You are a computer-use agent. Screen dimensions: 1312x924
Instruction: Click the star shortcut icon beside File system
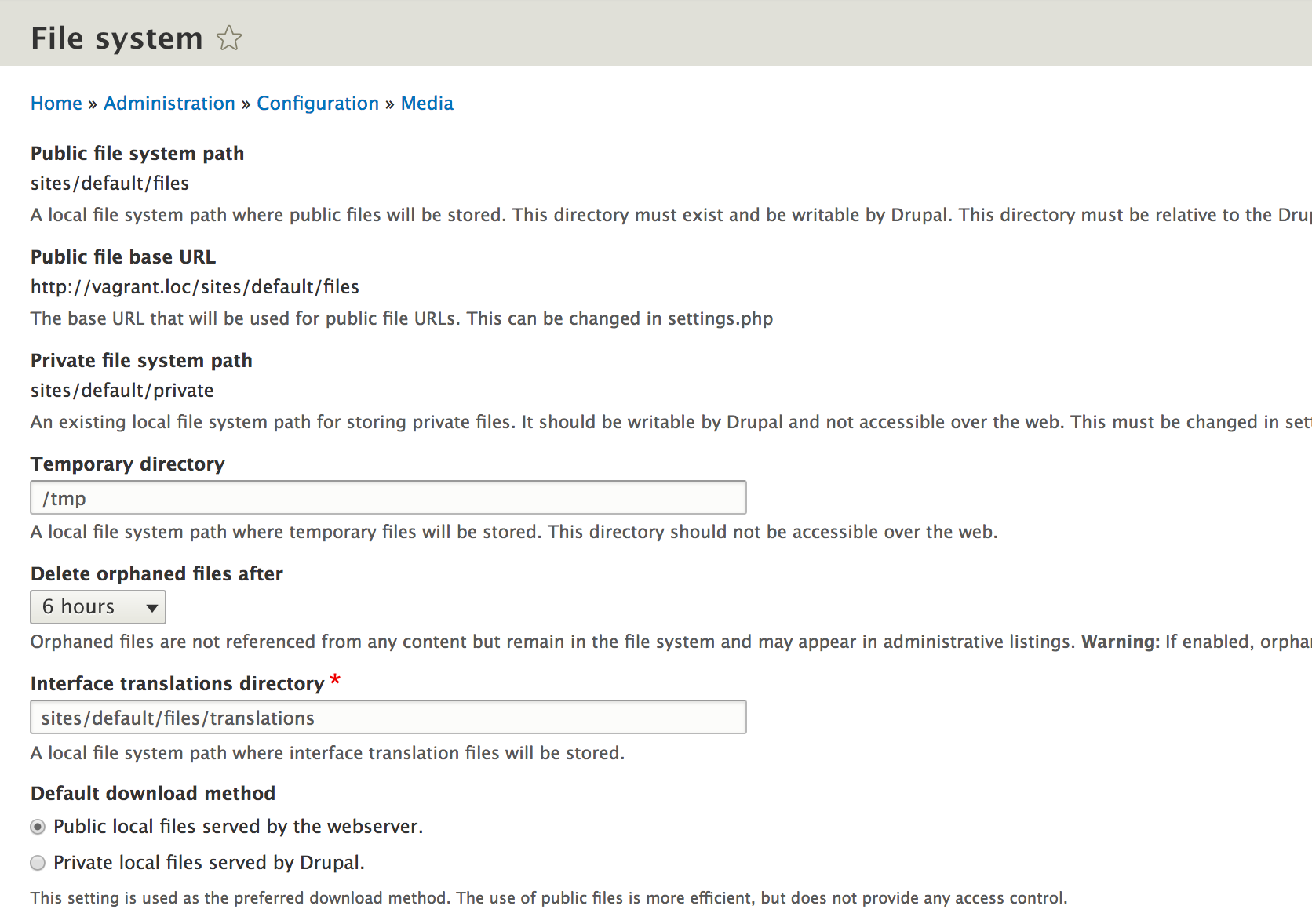click(x=229, y=38)
